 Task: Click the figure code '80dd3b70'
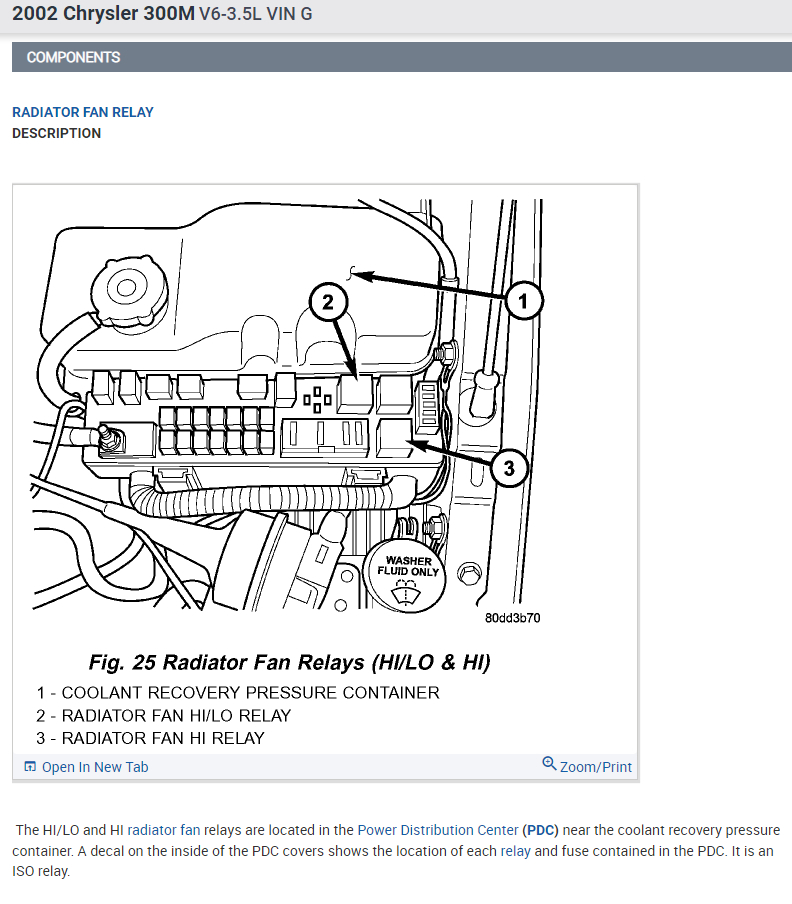[x=512, y=618]
